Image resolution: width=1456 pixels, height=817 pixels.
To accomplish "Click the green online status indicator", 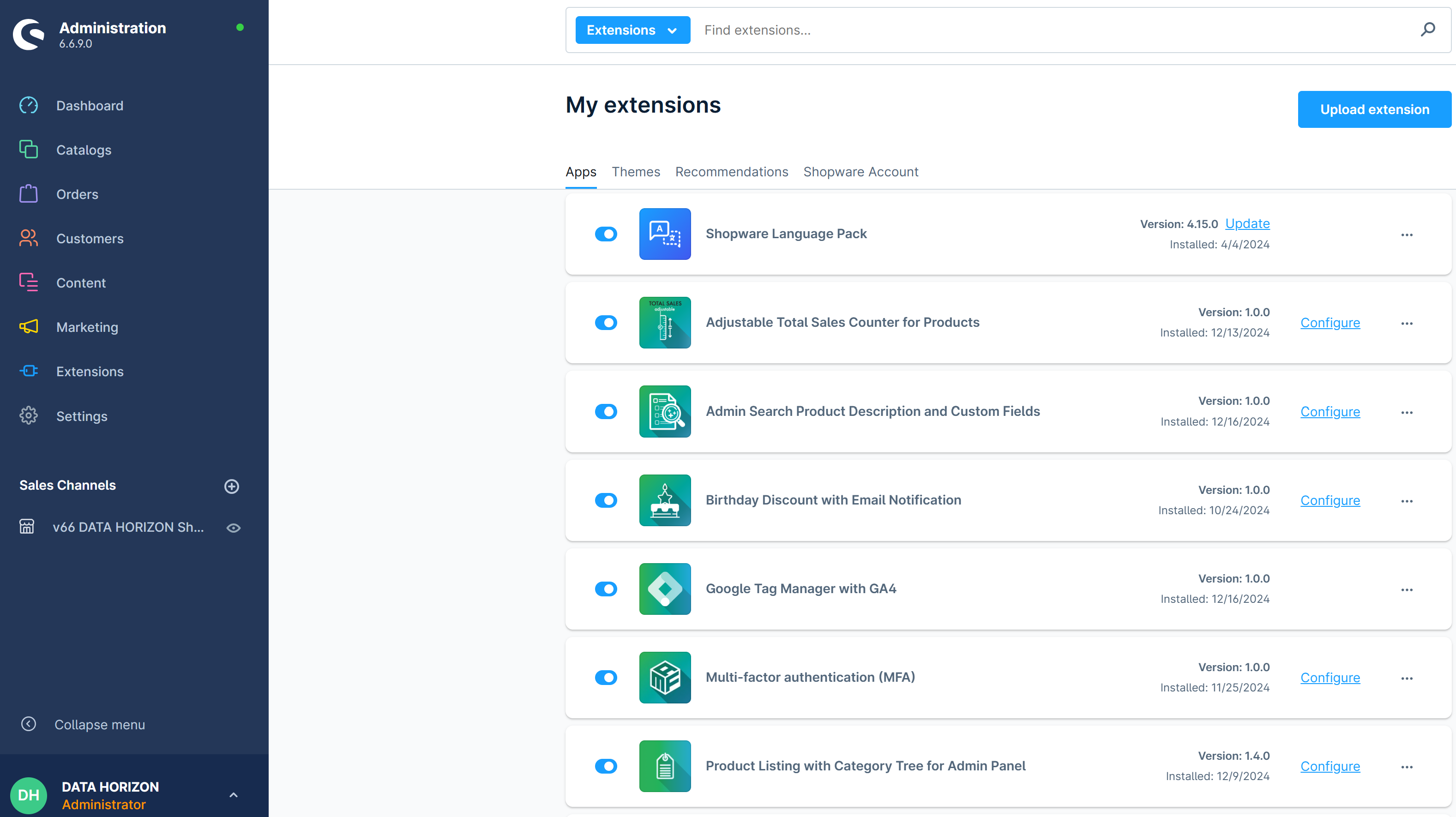I will 240,27.
